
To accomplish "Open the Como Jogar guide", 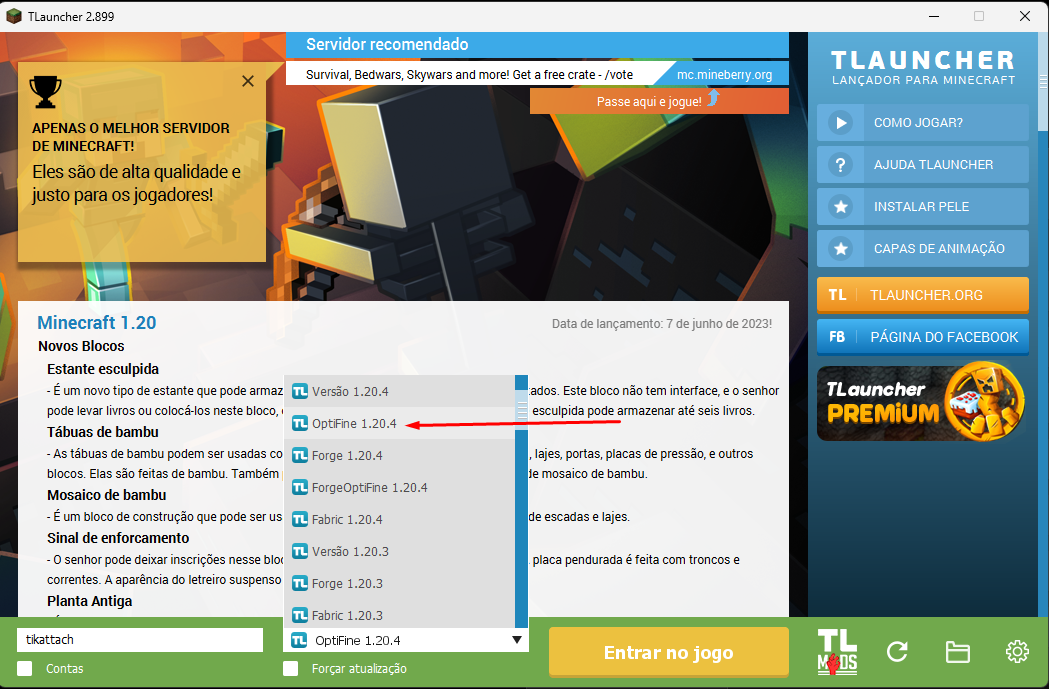I will point(923,122).
